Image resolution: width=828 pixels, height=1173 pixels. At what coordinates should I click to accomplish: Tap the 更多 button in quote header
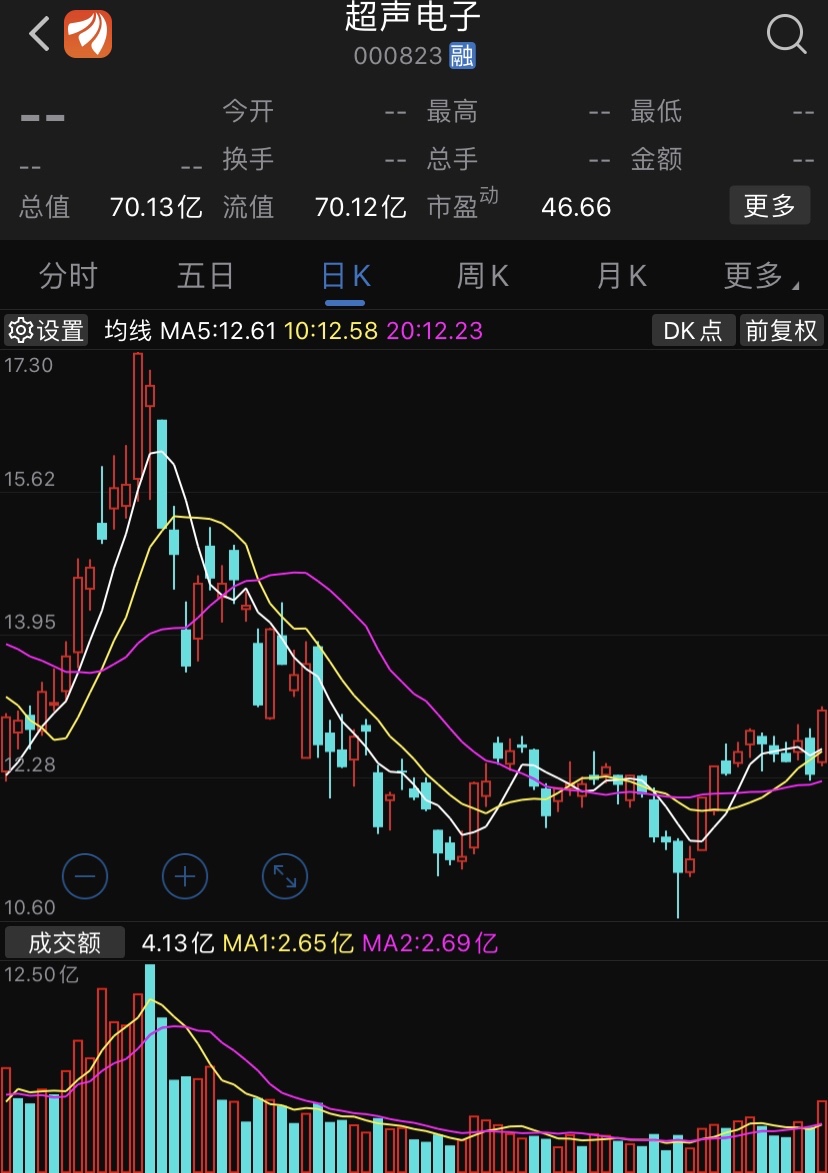770,206
